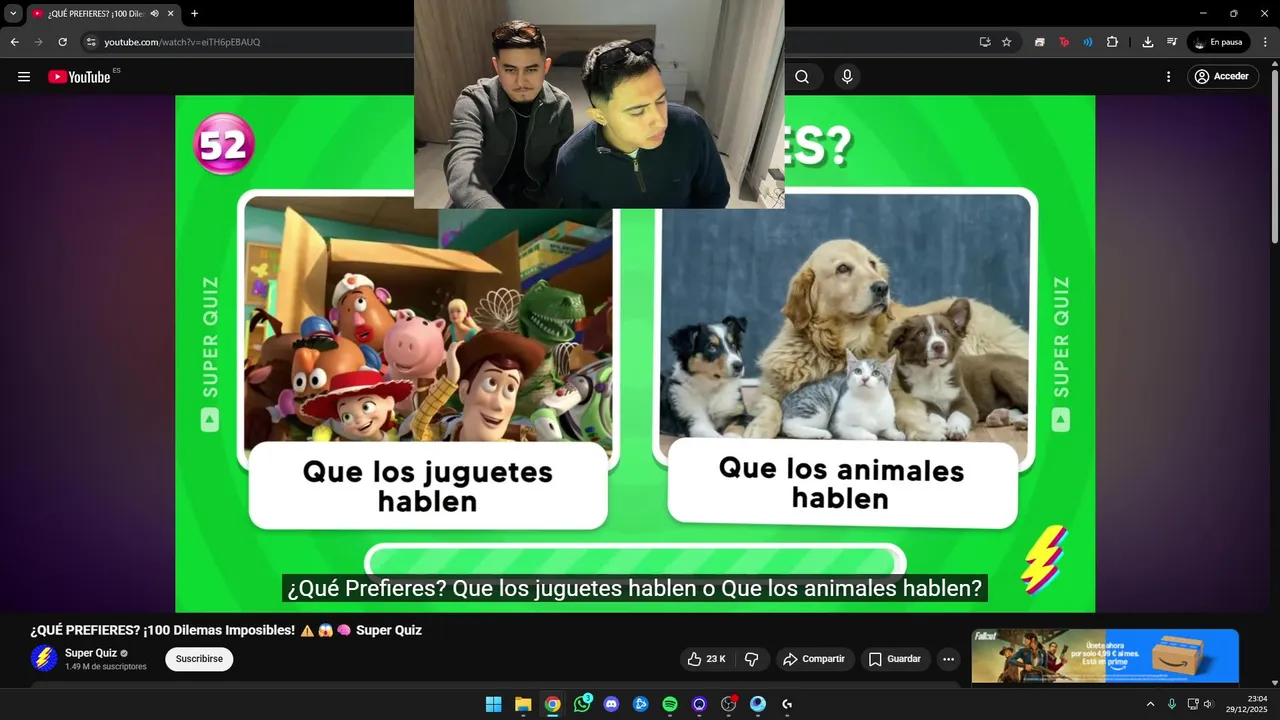Open Discord from the taskbar
1280x720 pixels.
[x=611, y=704]
